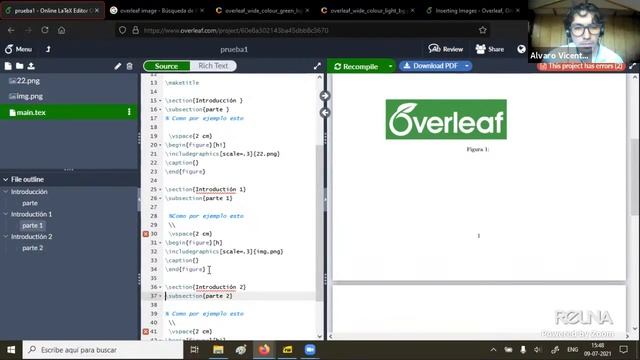
Task: Open the Overleaf Menu
Action: pyautogui.click(x=18, y=49)
